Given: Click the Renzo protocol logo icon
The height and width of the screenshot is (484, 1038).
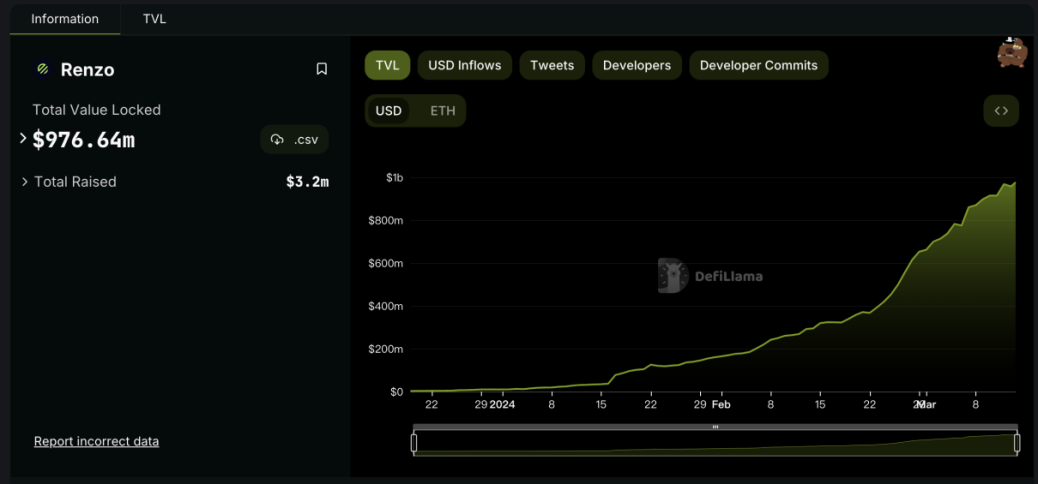Looking at the screenshot, I should (x=43, y=69).
